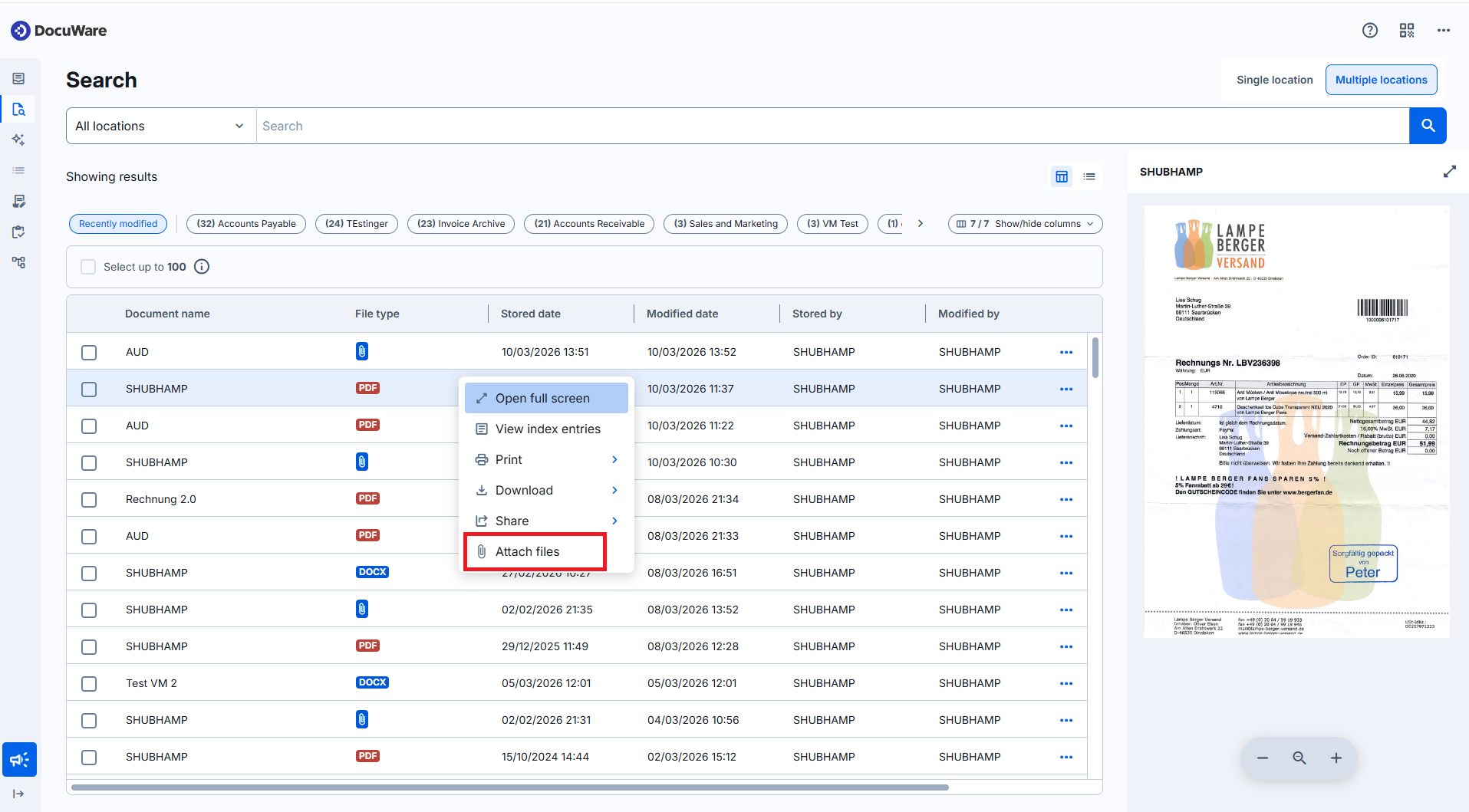
Task: Switch to table view icon
Action: click(1062, 176)
